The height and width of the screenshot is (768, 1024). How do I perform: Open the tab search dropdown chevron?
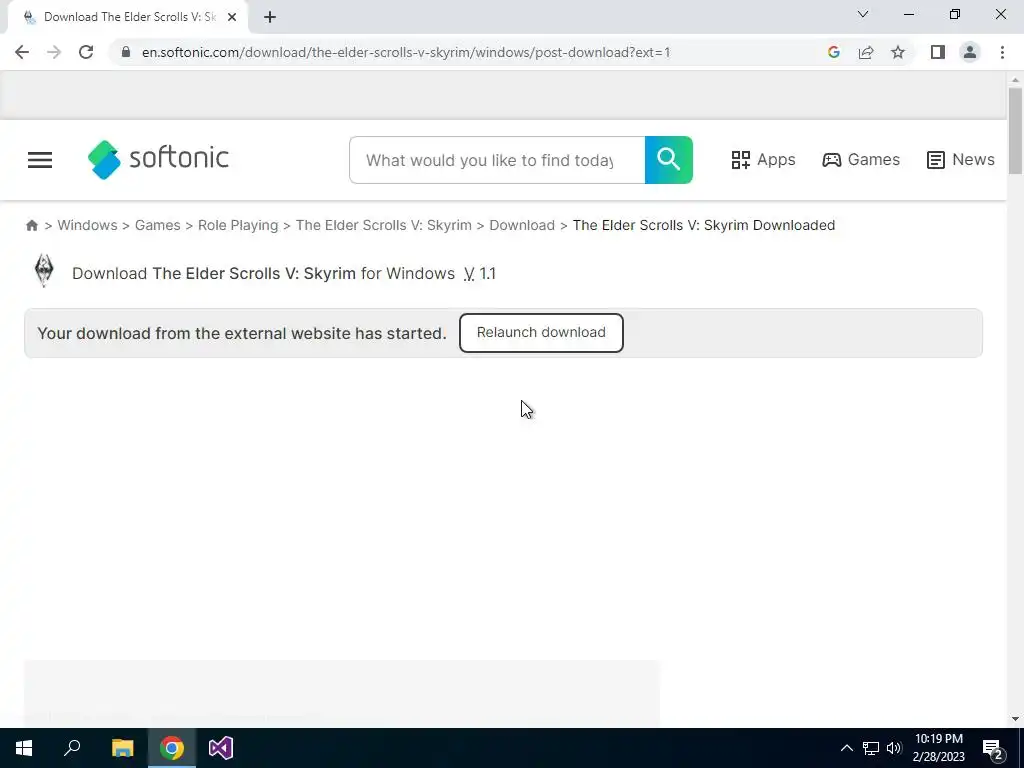[863, 14]
